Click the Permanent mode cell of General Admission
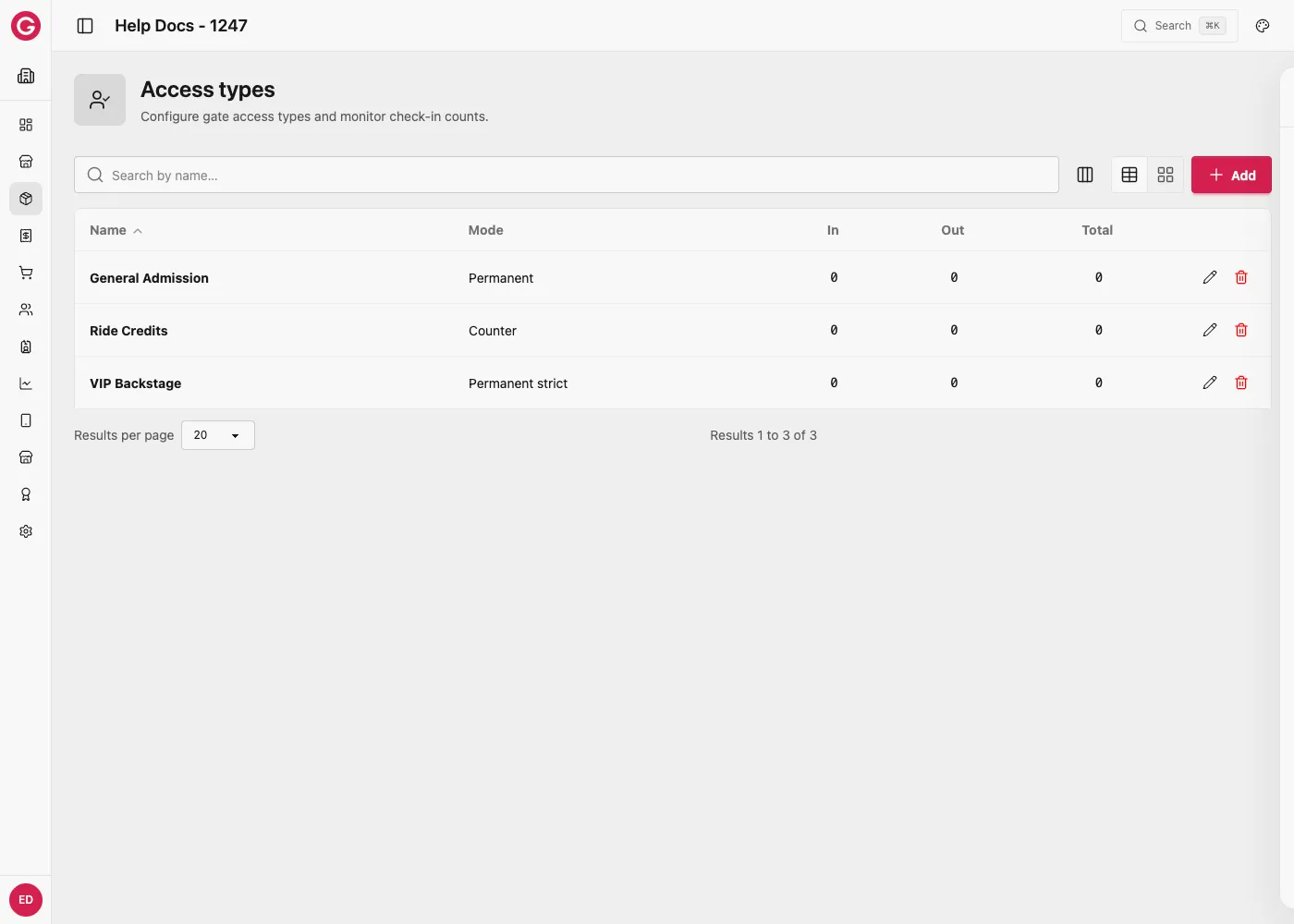The width and height of the screenshot is (1294, 924). (501, 278)
